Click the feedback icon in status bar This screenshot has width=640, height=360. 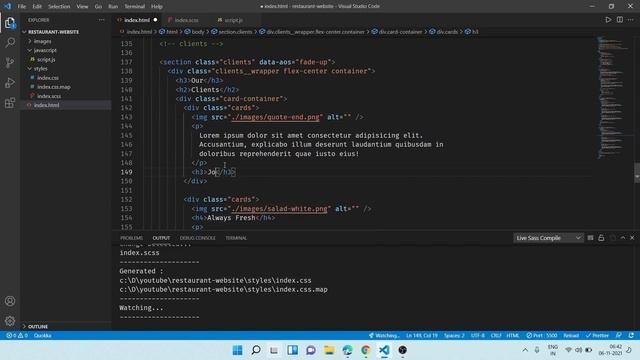click(619, 336)
